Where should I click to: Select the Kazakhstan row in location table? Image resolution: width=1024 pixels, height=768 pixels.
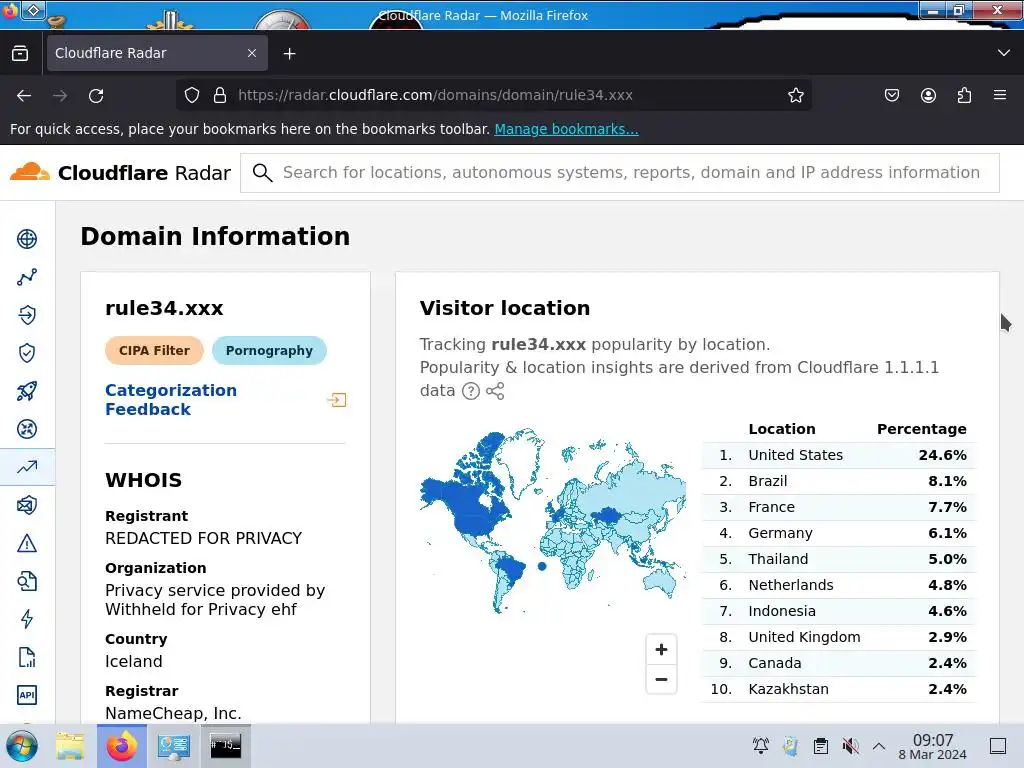(839, 689)
